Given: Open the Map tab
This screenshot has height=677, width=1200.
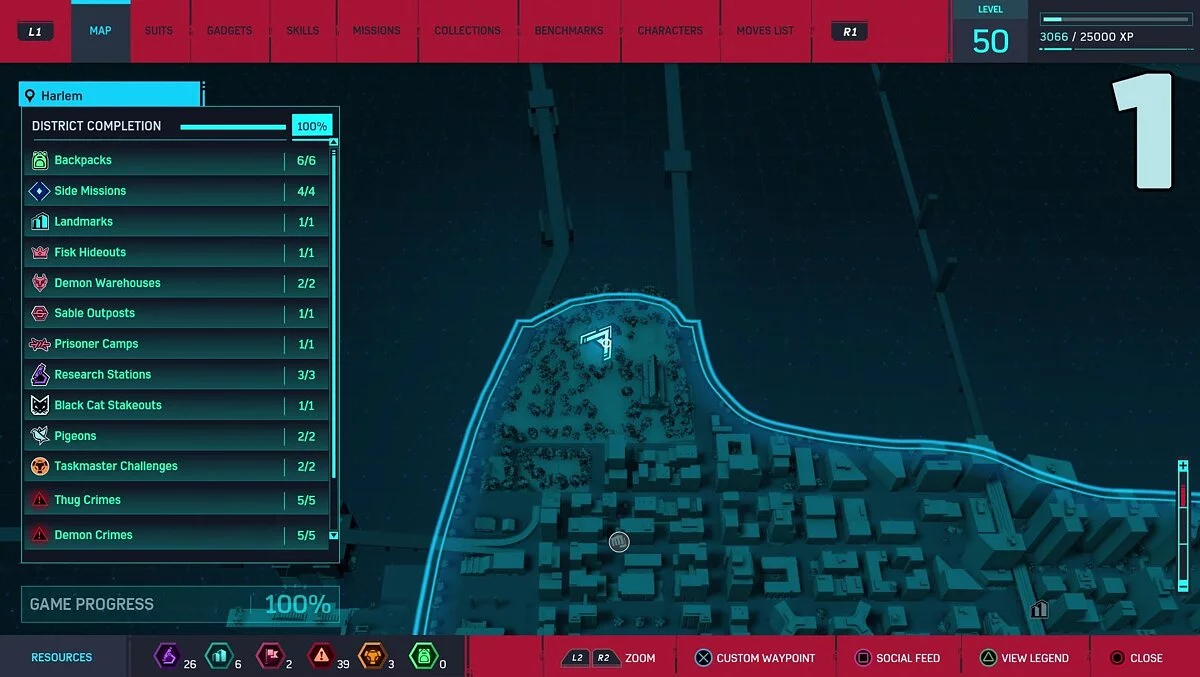Looking at the screenshot, I should click(x=100, y=31).
